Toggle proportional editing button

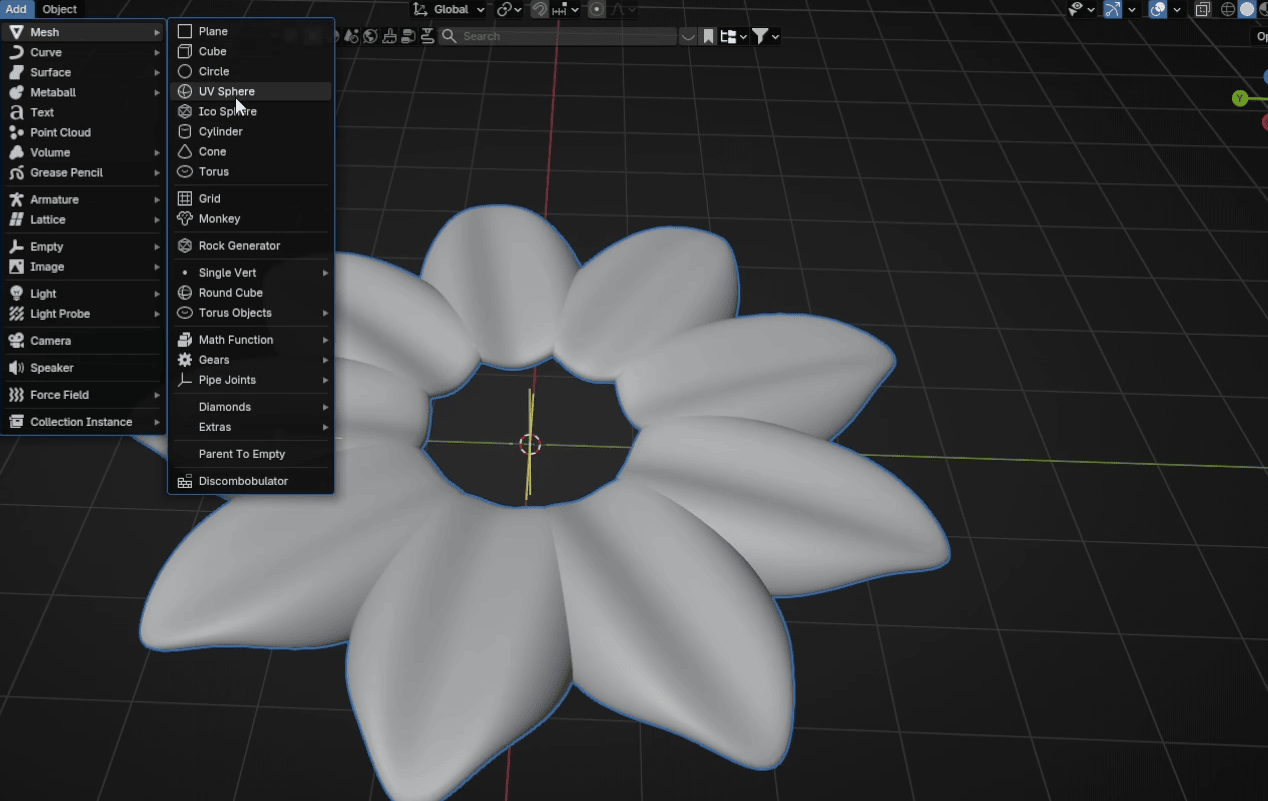(x=597, y=10)
